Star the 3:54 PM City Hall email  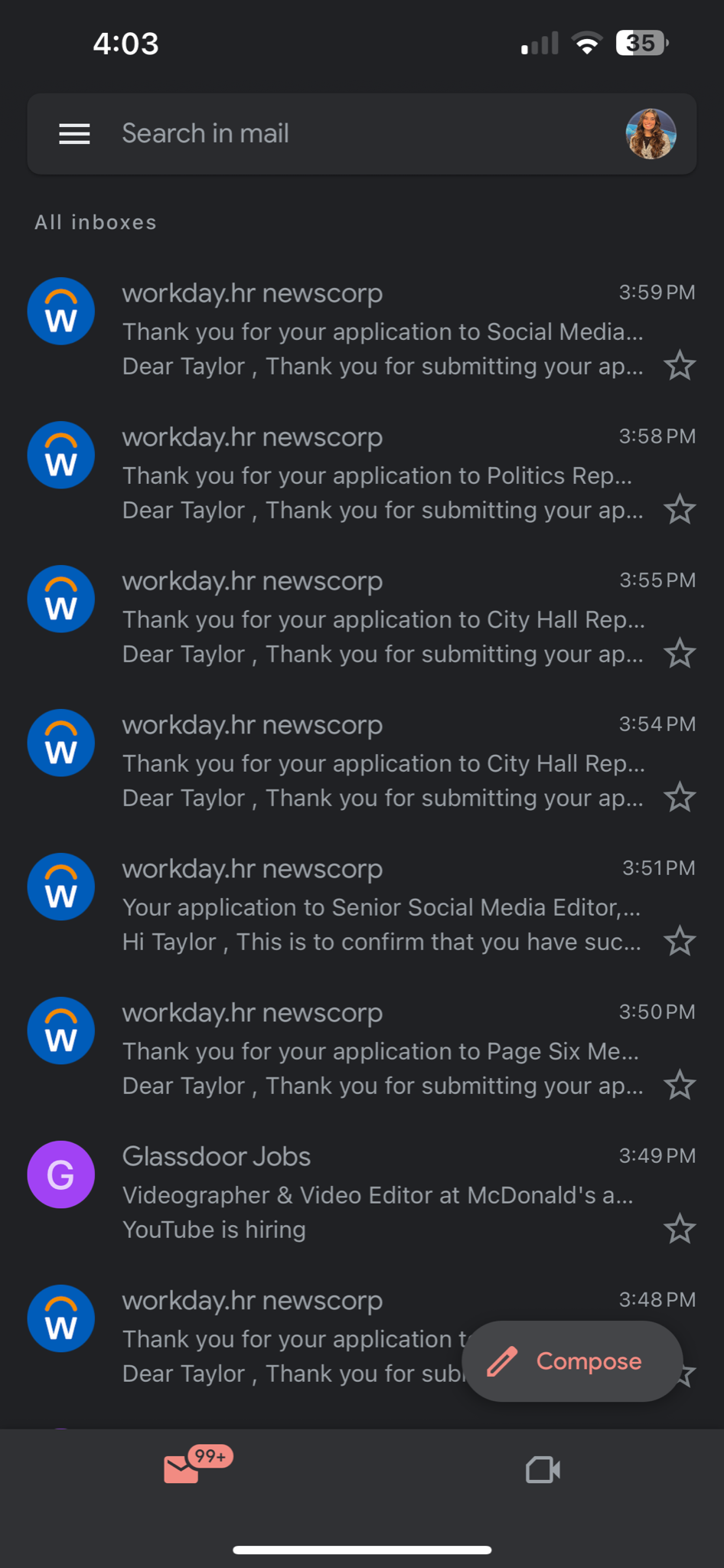point(679,798)
